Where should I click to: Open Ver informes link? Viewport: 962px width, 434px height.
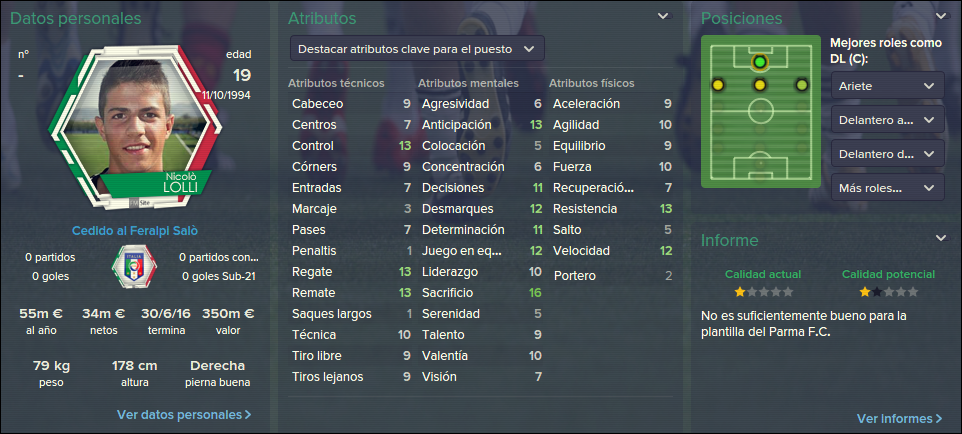click(899, 419)
